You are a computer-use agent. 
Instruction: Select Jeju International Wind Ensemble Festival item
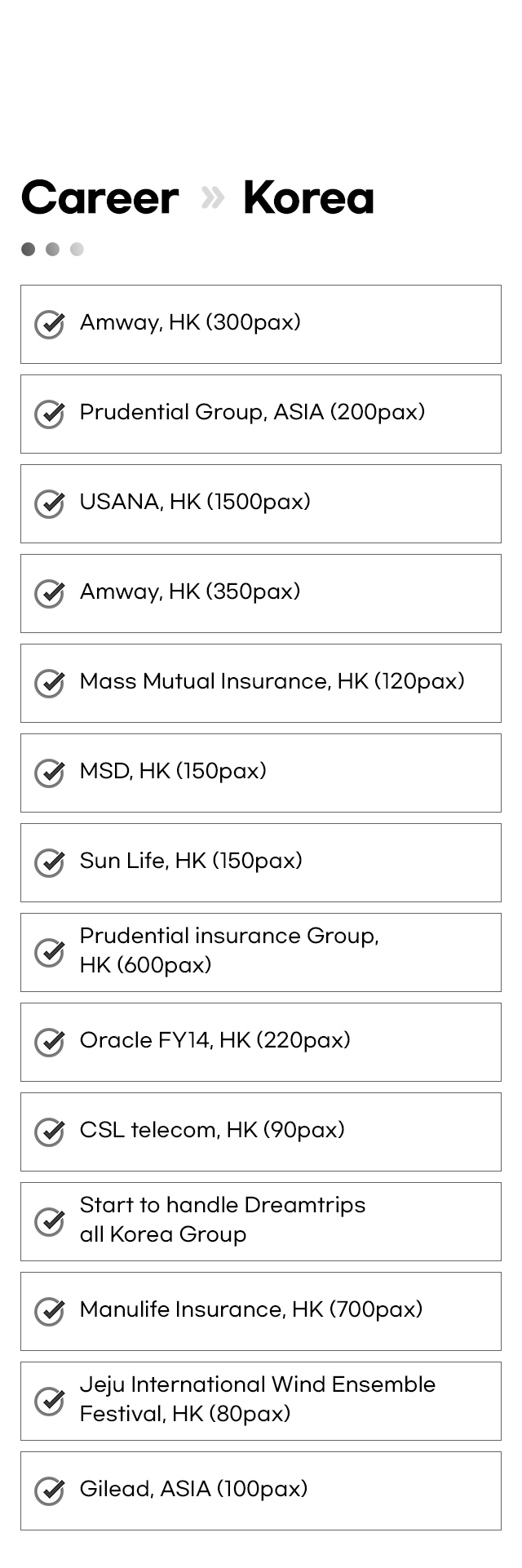click(261, 1401)
